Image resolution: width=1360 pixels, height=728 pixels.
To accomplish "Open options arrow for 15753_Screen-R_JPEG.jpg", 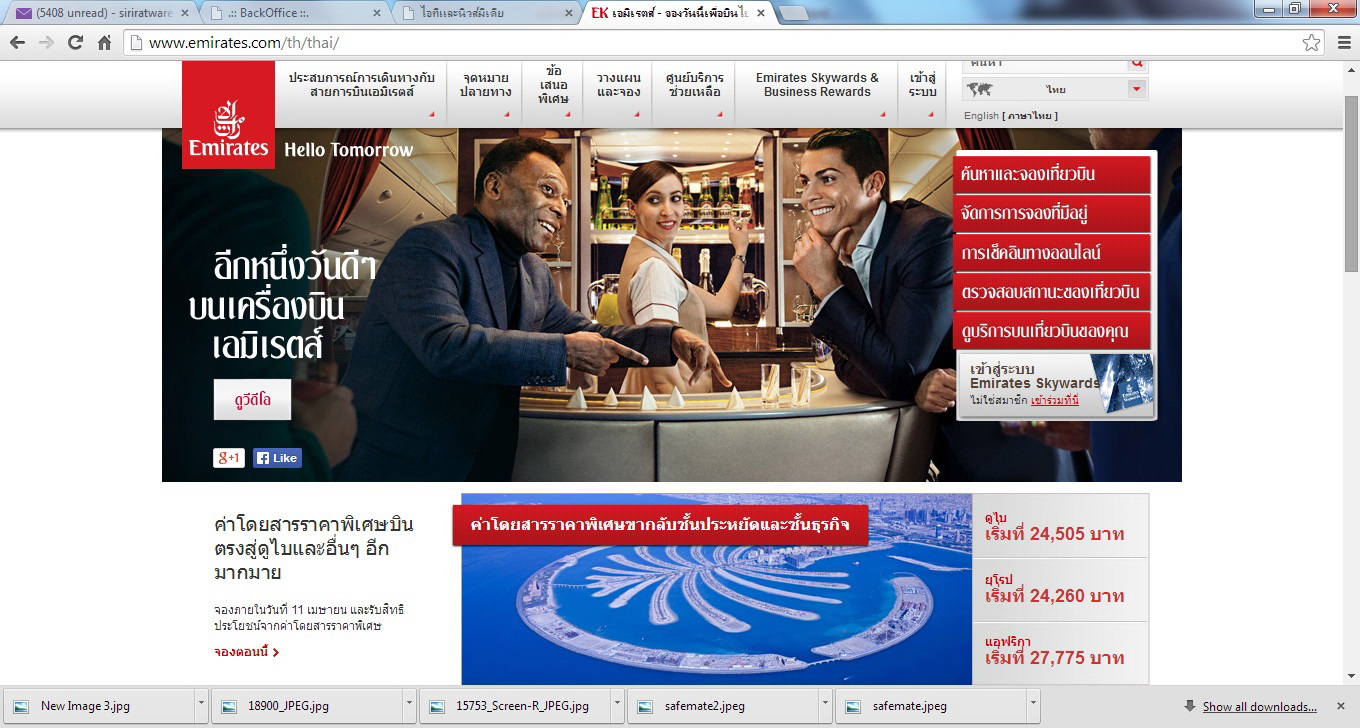I will [617, 706].
